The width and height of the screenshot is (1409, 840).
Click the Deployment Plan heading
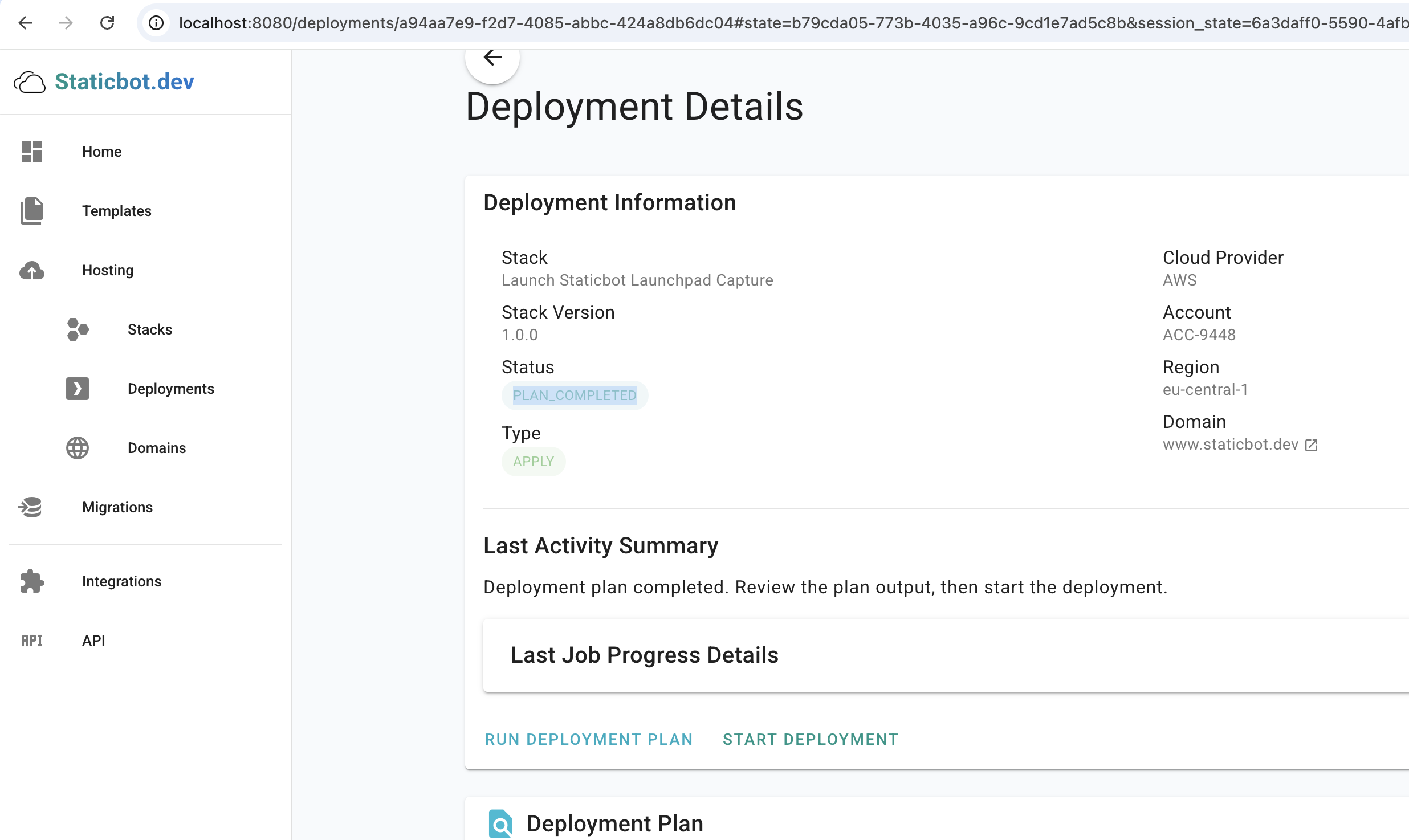[x=615, y=824]
